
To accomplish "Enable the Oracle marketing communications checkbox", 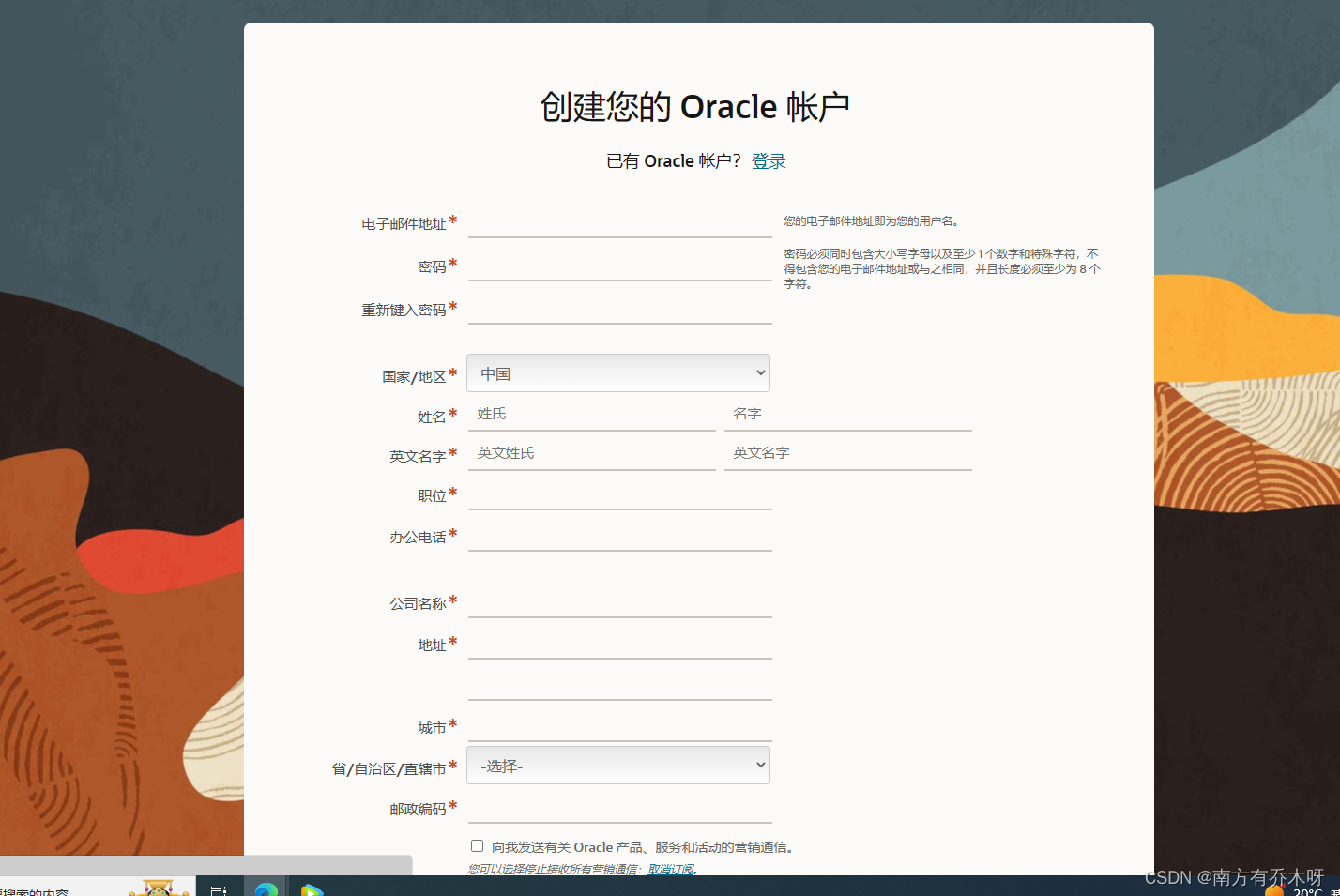I will [x=477, y=845].
